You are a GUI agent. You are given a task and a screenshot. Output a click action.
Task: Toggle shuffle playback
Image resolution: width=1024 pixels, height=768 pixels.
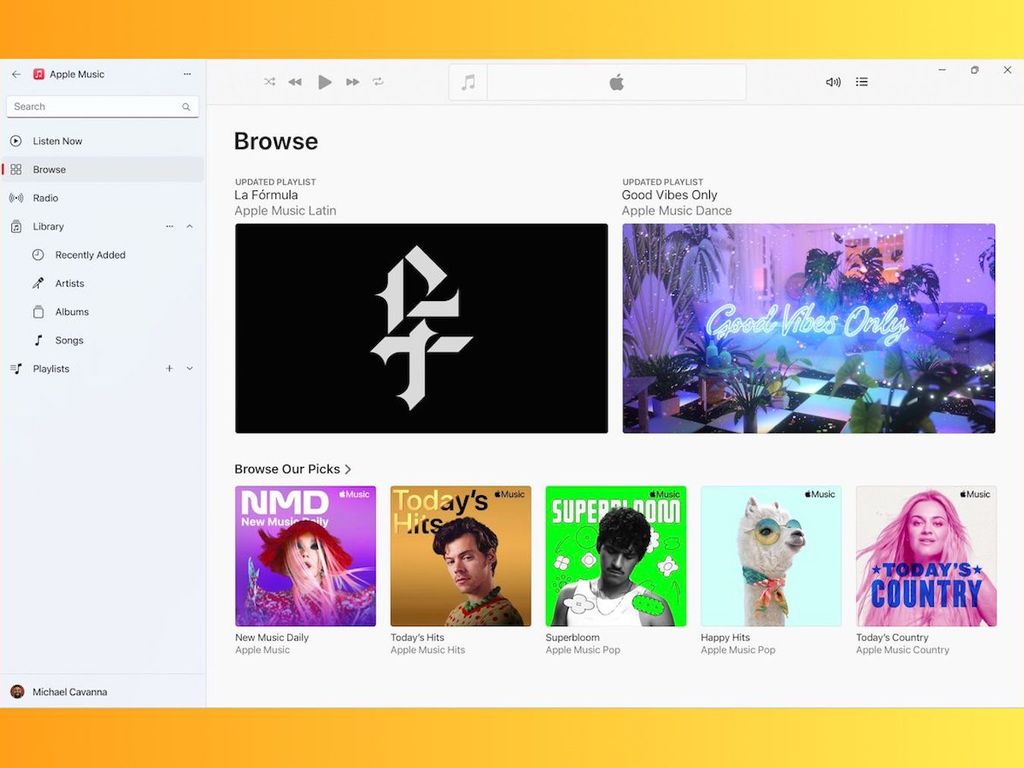pos(270,82)
